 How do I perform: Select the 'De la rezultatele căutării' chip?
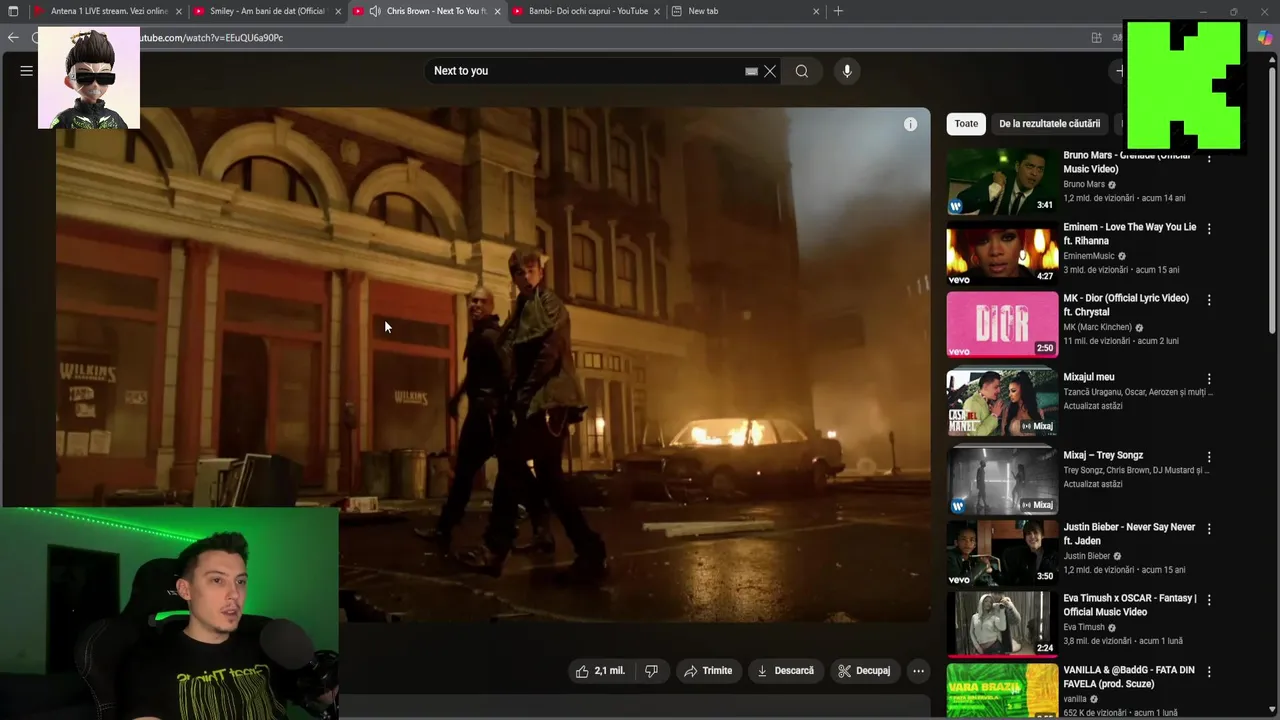click(1049, 124)
